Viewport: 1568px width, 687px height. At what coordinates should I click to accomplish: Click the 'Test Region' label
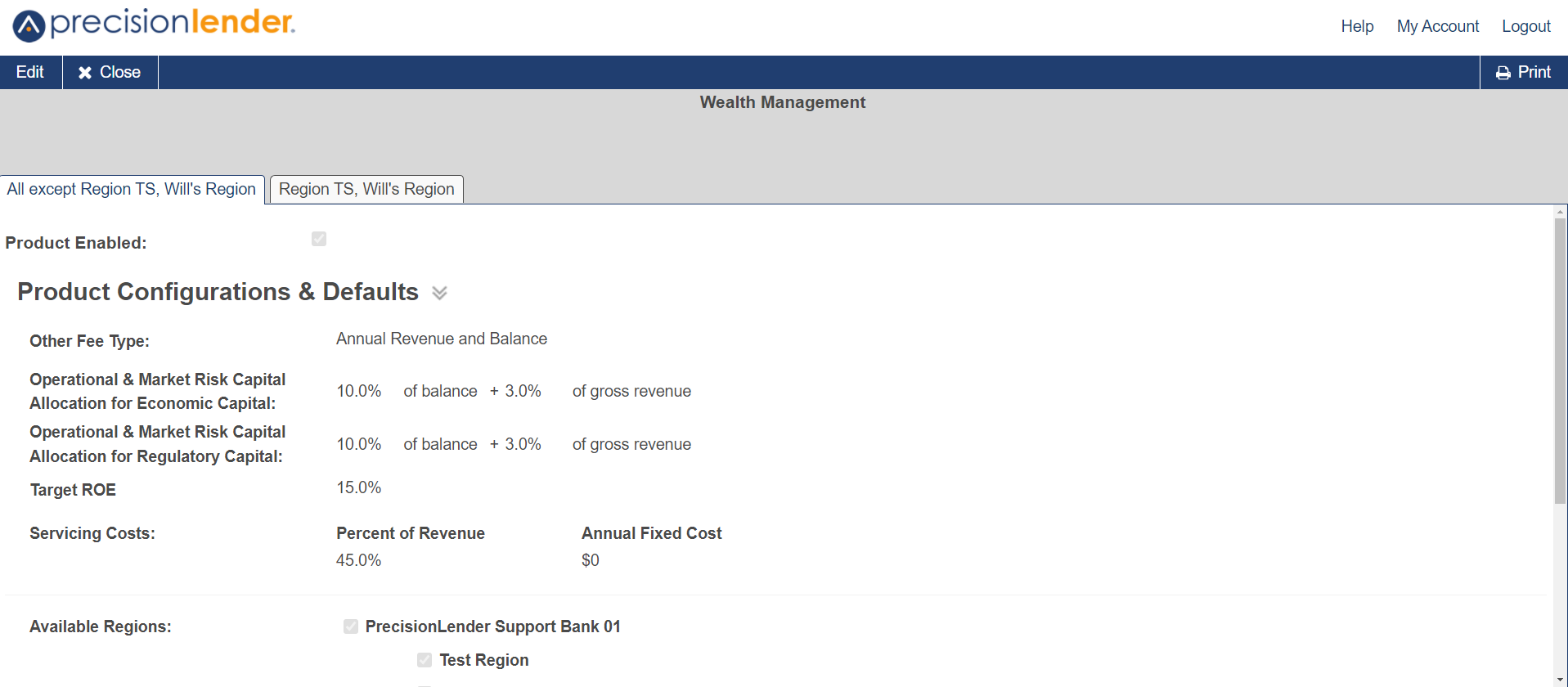484,660
